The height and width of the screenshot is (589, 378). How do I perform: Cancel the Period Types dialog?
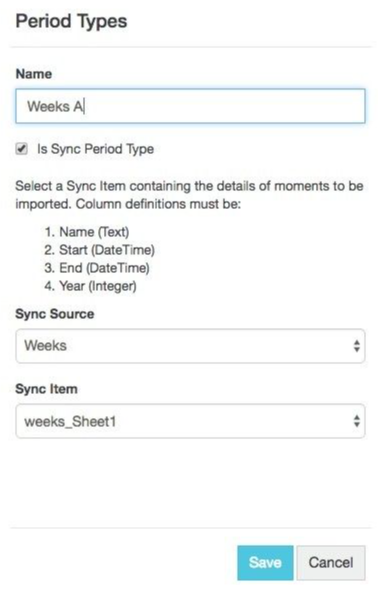[x=331, y=563]
